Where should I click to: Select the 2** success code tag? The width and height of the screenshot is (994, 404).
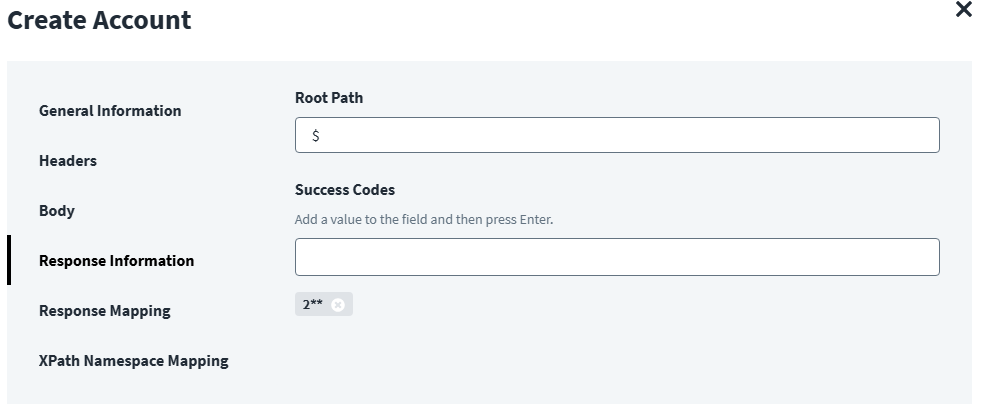pyautogui.click(x=313, y=305)
